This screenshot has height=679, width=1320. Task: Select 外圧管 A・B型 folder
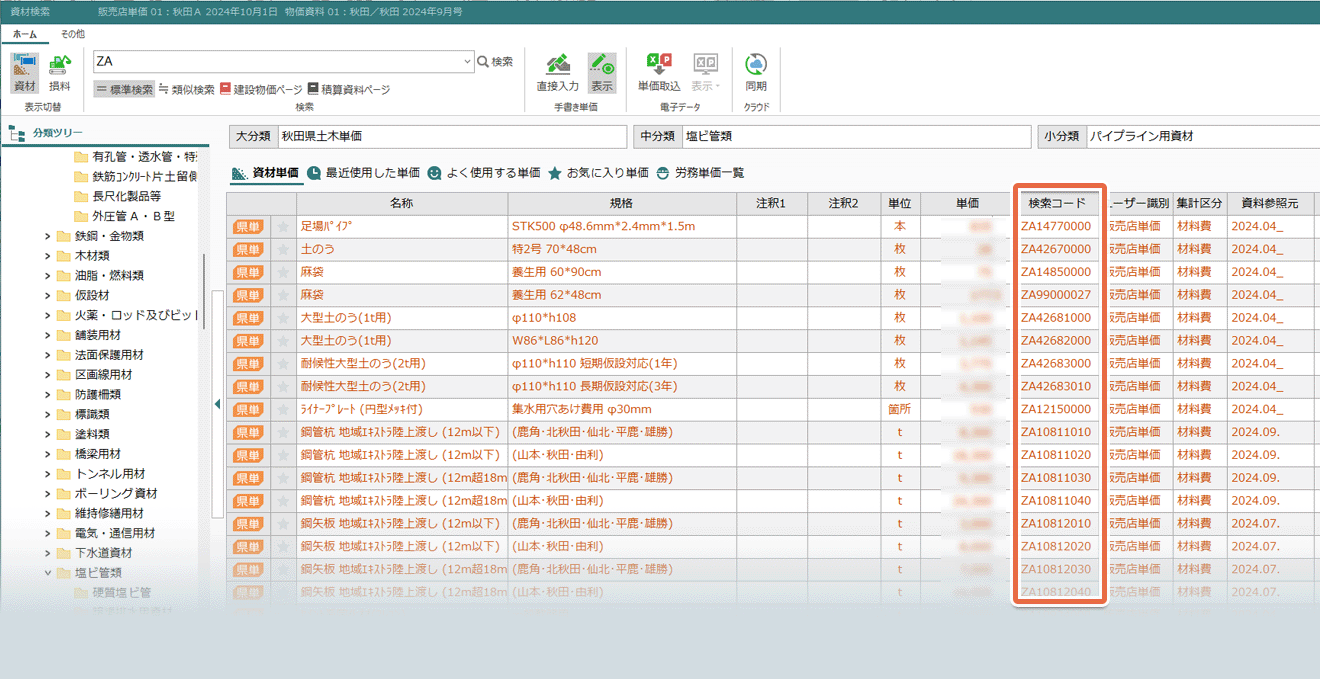[x=125, y=216]
